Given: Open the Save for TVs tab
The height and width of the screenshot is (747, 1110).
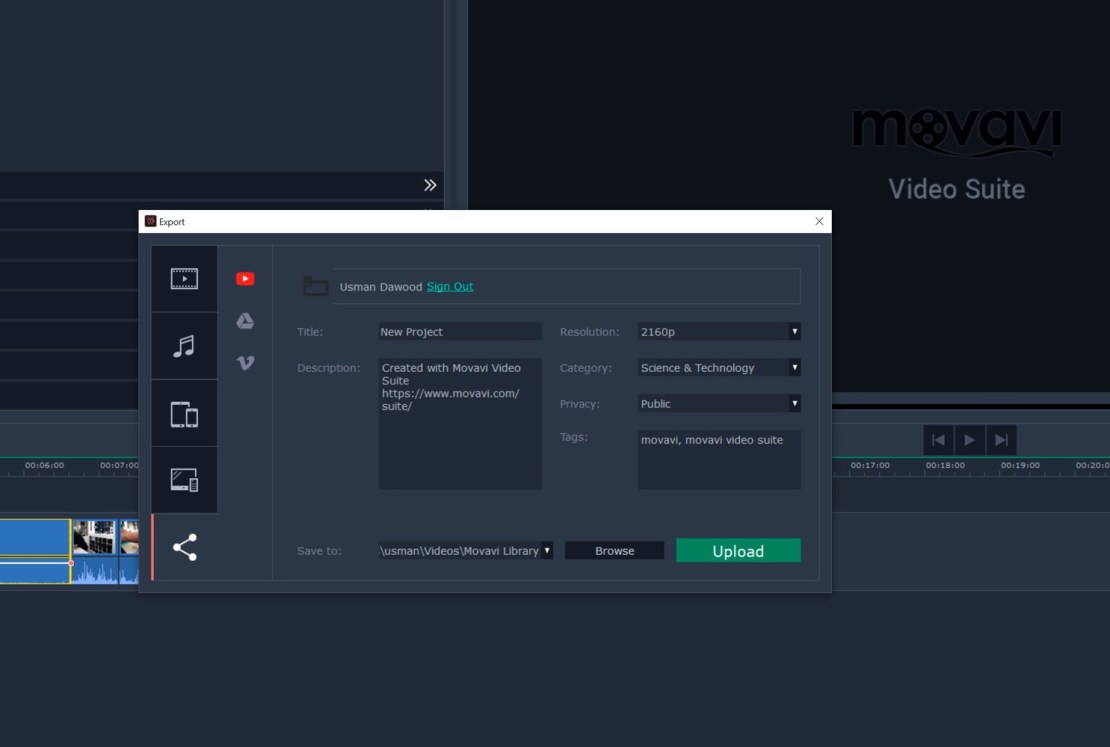Looking at the screenshot, I should [x=184, y=480].
